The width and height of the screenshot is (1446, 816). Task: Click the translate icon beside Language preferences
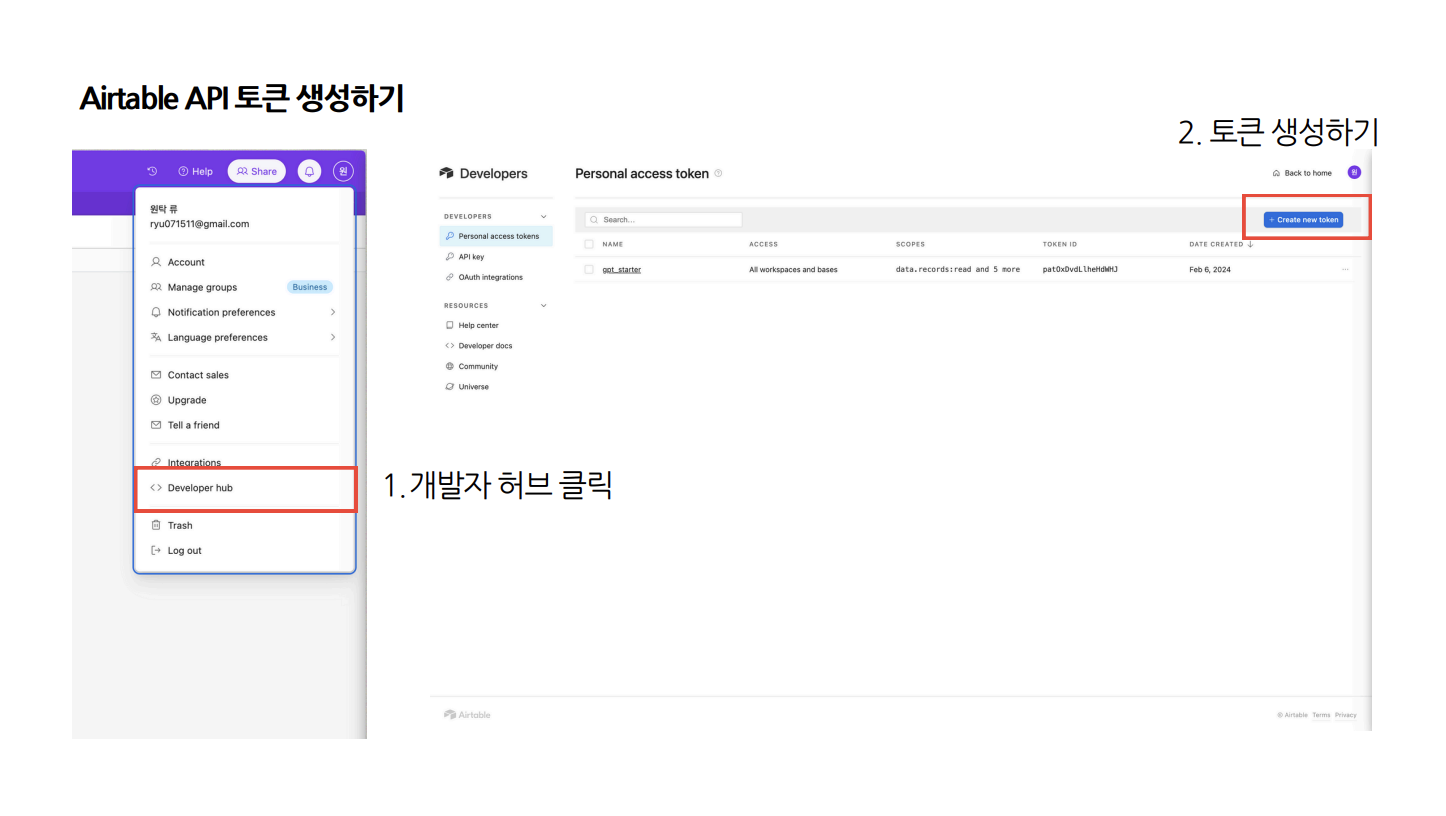point(156,337)
